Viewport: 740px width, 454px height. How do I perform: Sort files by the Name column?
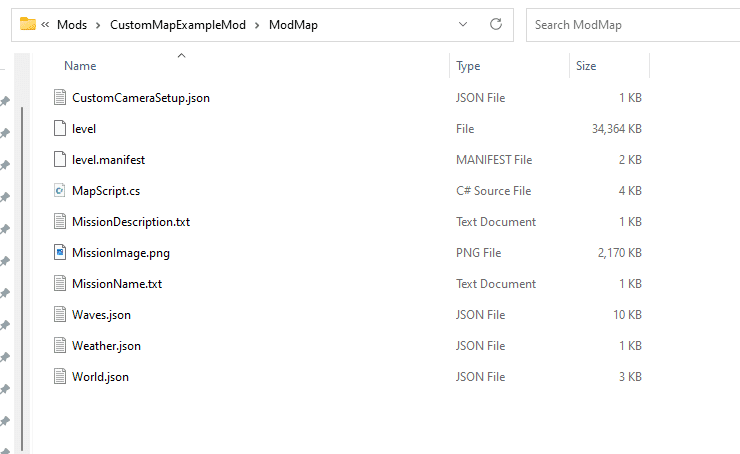coord(80,66)
